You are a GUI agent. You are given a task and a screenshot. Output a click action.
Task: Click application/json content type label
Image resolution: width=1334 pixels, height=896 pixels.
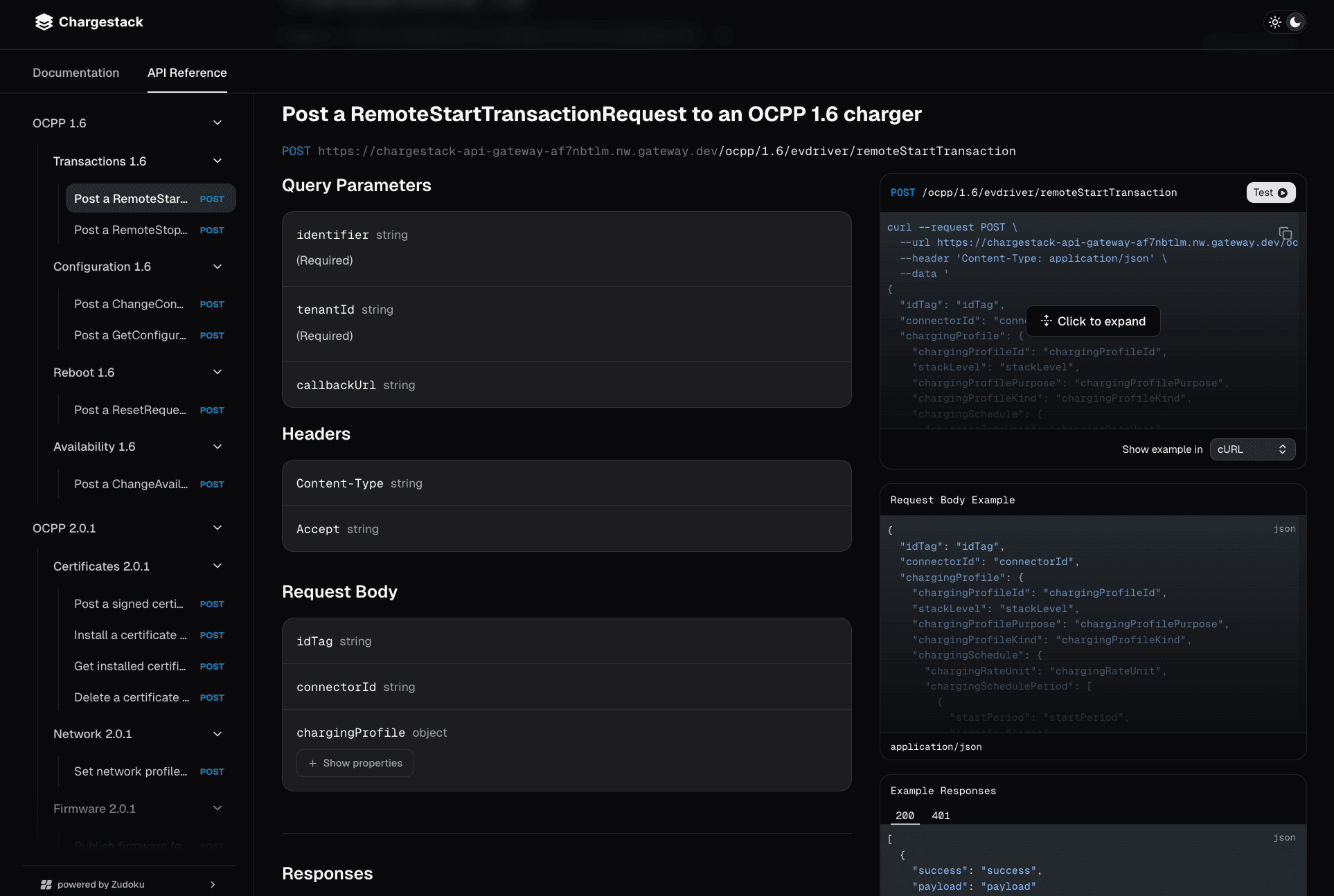pyautogui.click(x=936, y=746)
